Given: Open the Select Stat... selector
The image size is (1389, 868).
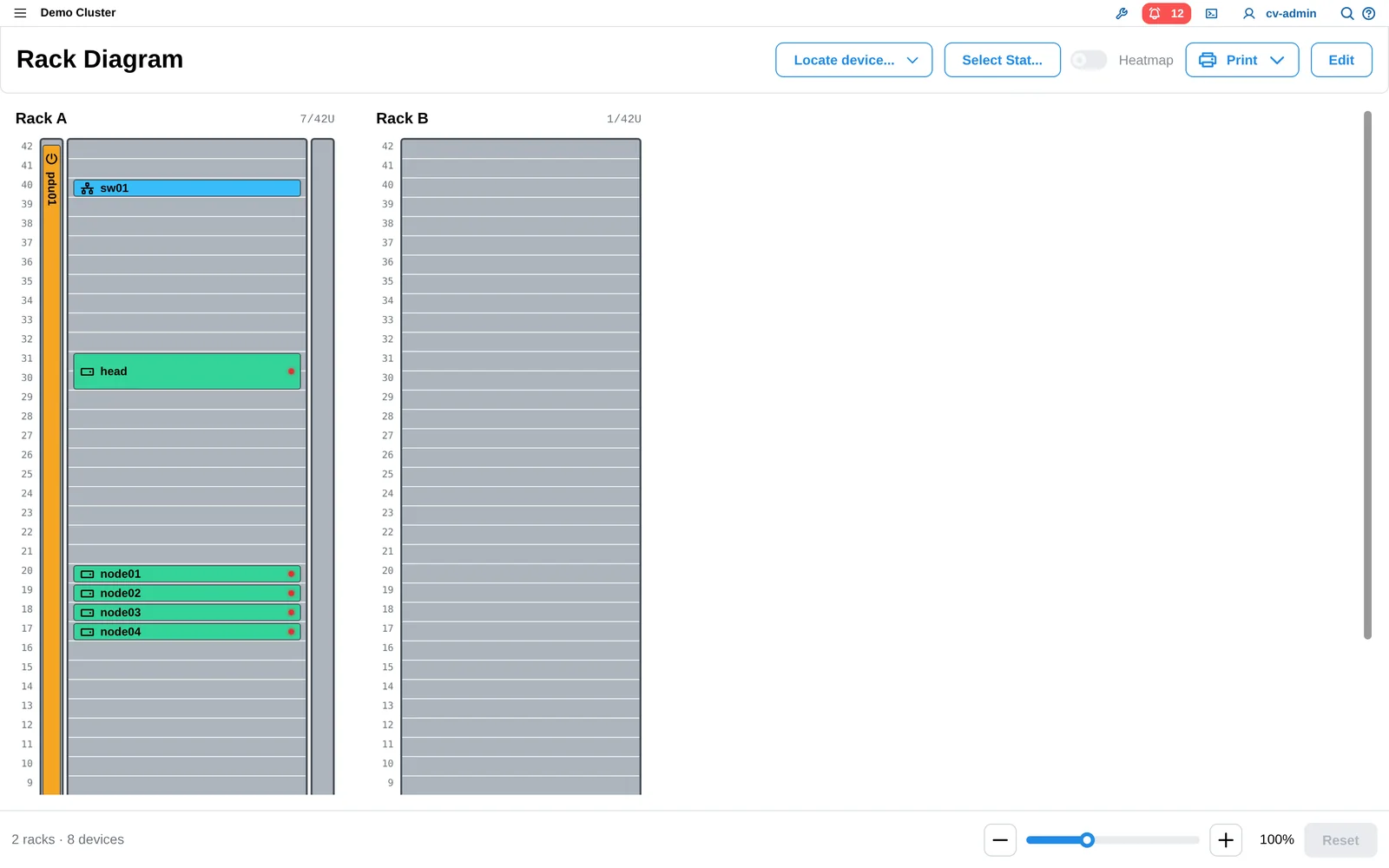Looking at the screenshot, I should point(1002,60).
